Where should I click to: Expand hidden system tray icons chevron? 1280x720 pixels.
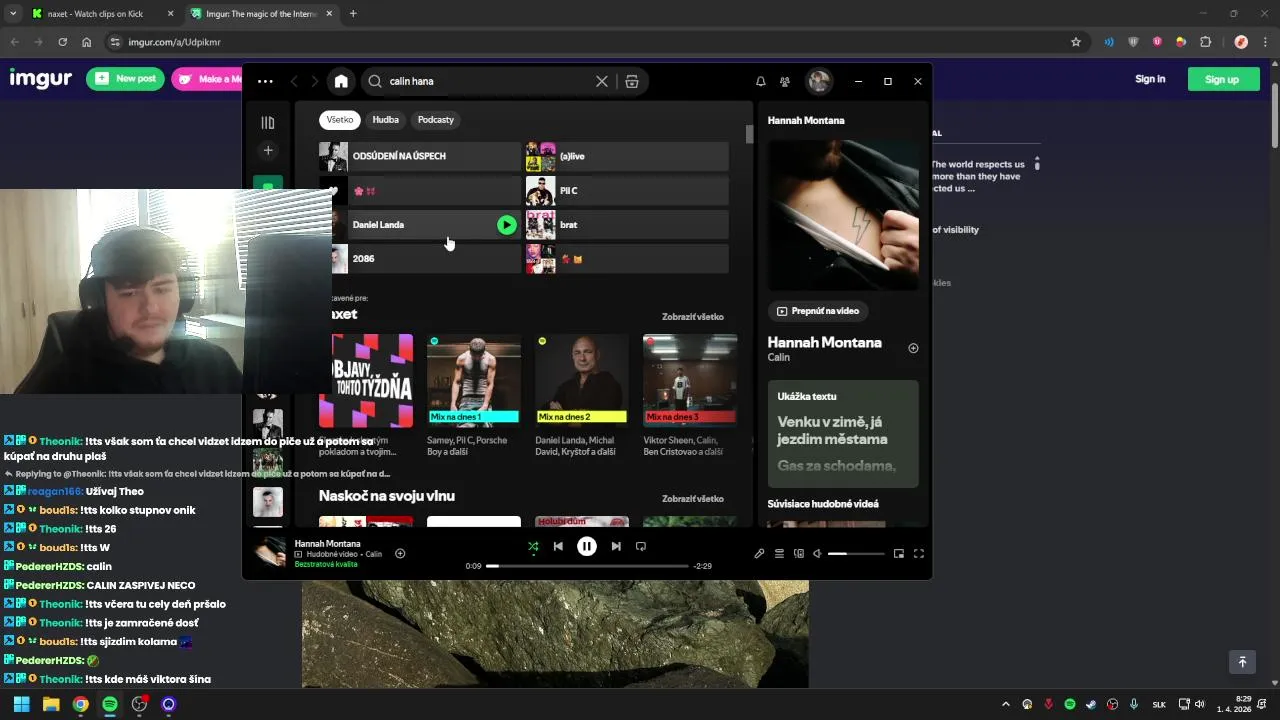point(1006,704)
